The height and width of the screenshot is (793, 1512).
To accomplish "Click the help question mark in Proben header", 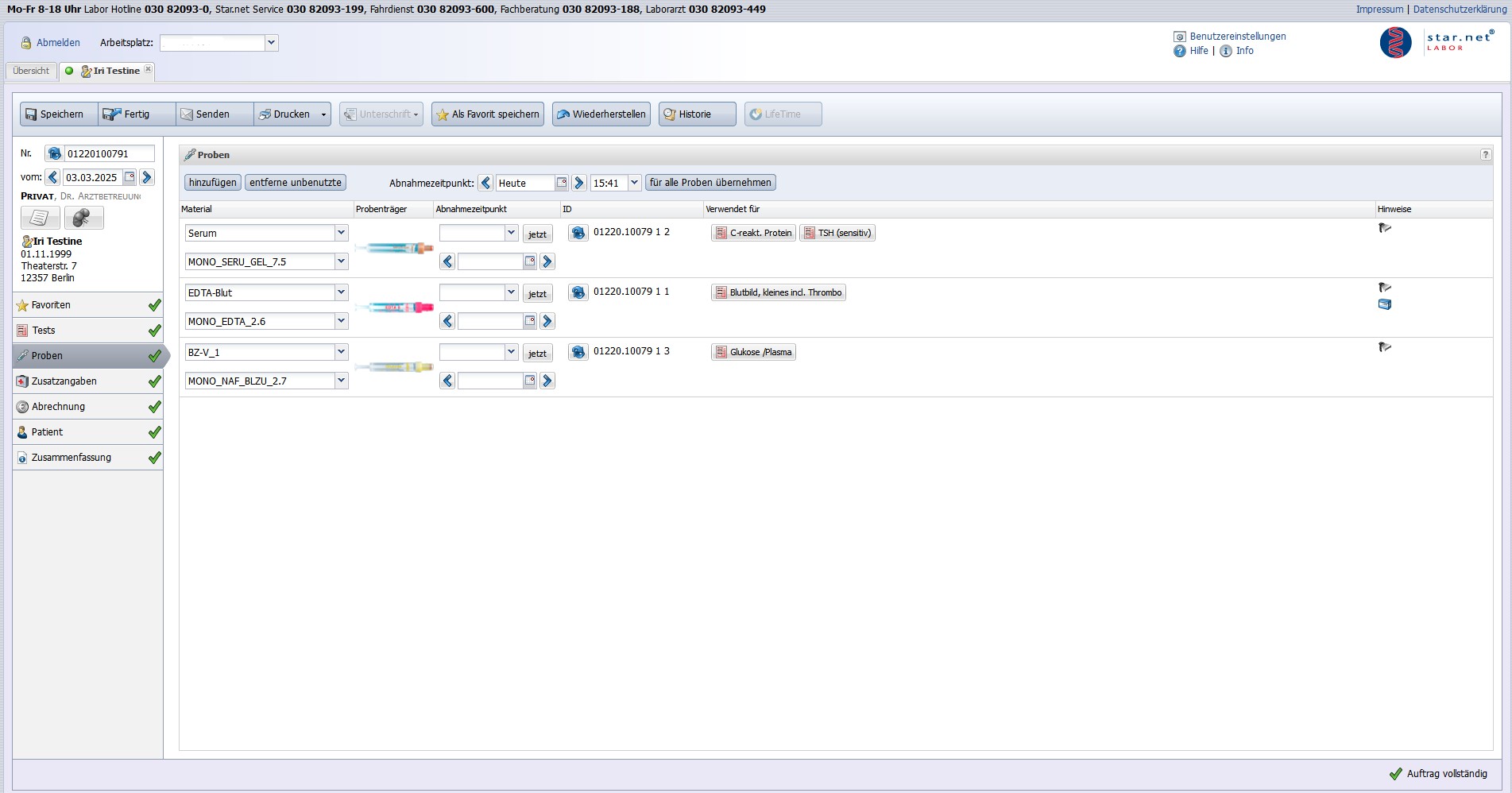I will 1485,155.
